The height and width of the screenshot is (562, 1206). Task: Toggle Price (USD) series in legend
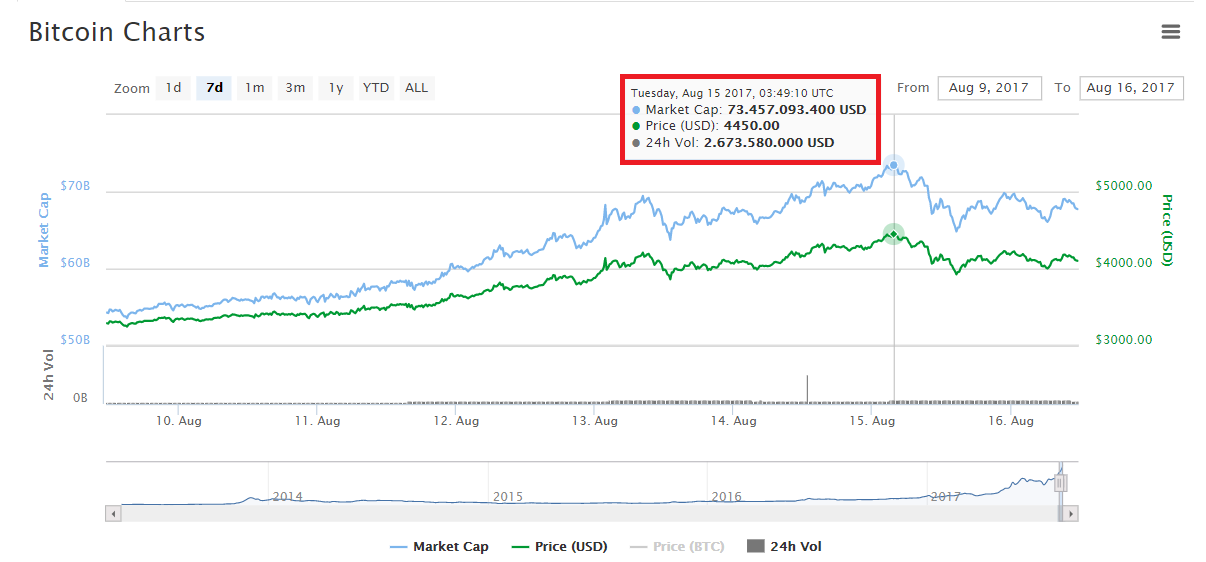click(559, 547)
